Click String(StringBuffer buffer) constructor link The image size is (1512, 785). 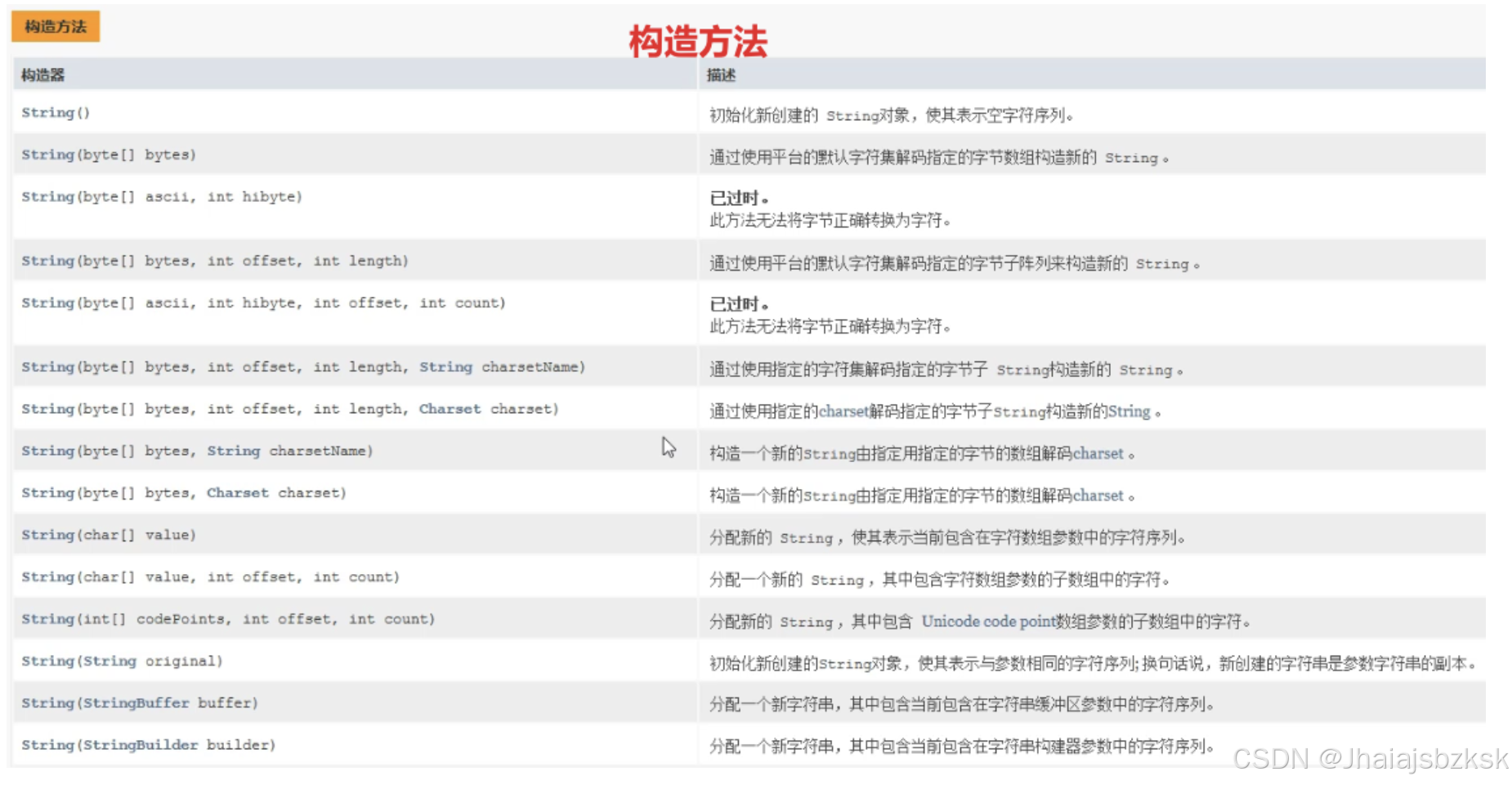[140, 703]
